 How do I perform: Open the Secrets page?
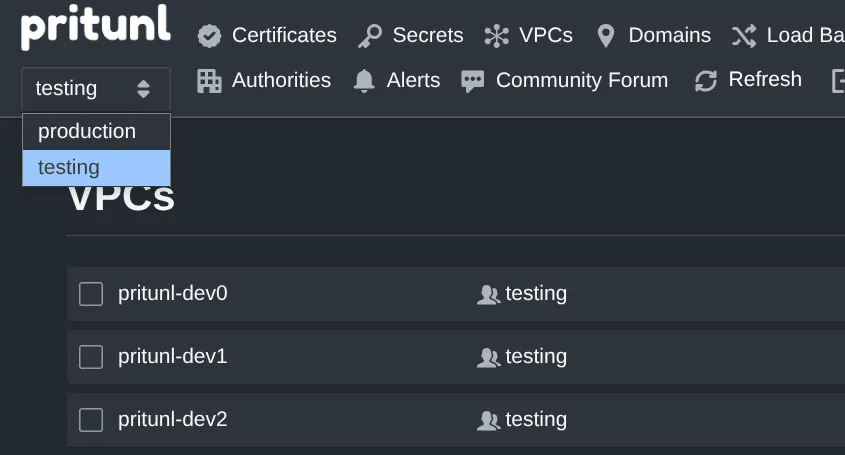(x=428, y=36)
